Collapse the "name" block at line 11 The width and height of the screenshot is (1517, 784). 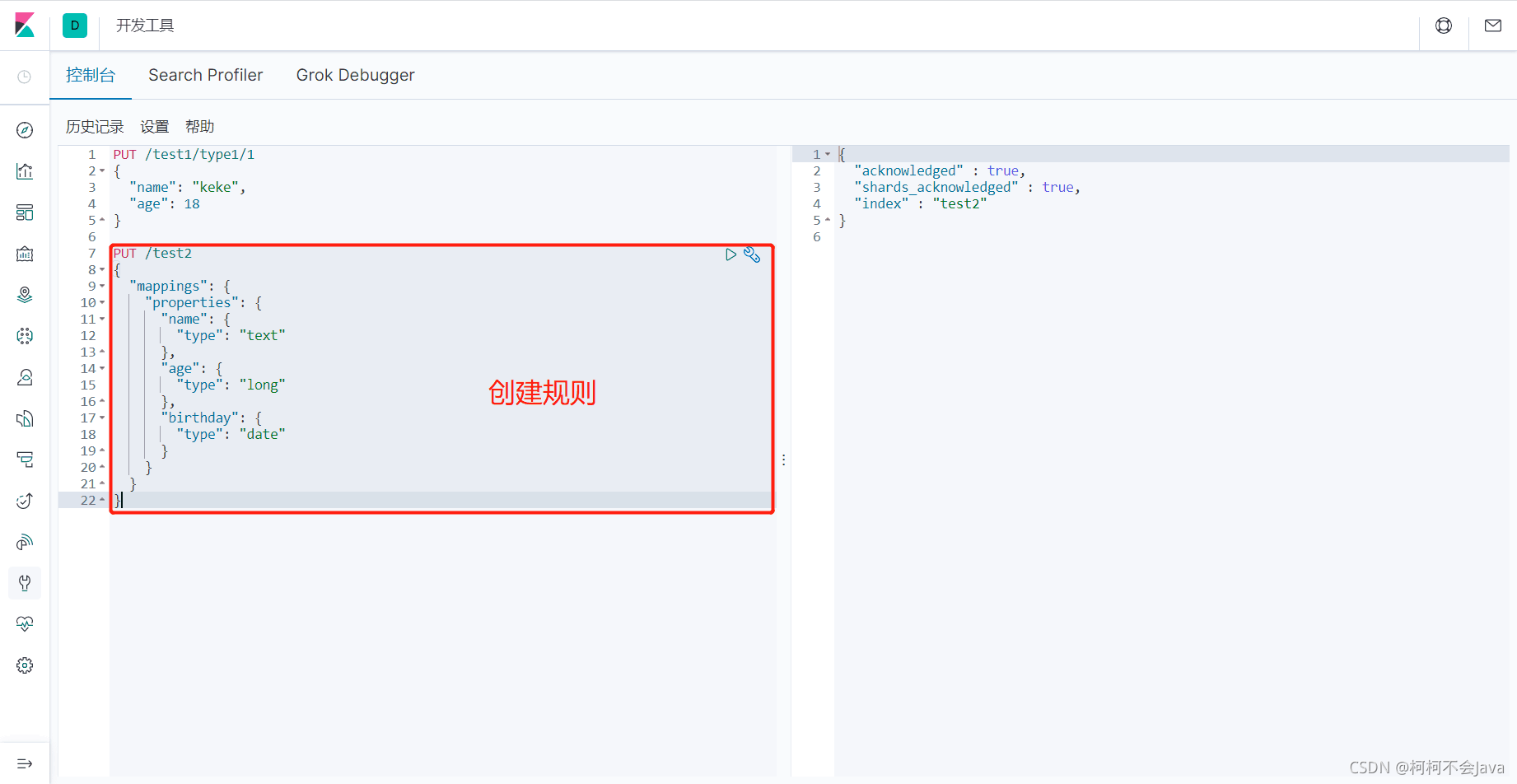click(102, 320)
